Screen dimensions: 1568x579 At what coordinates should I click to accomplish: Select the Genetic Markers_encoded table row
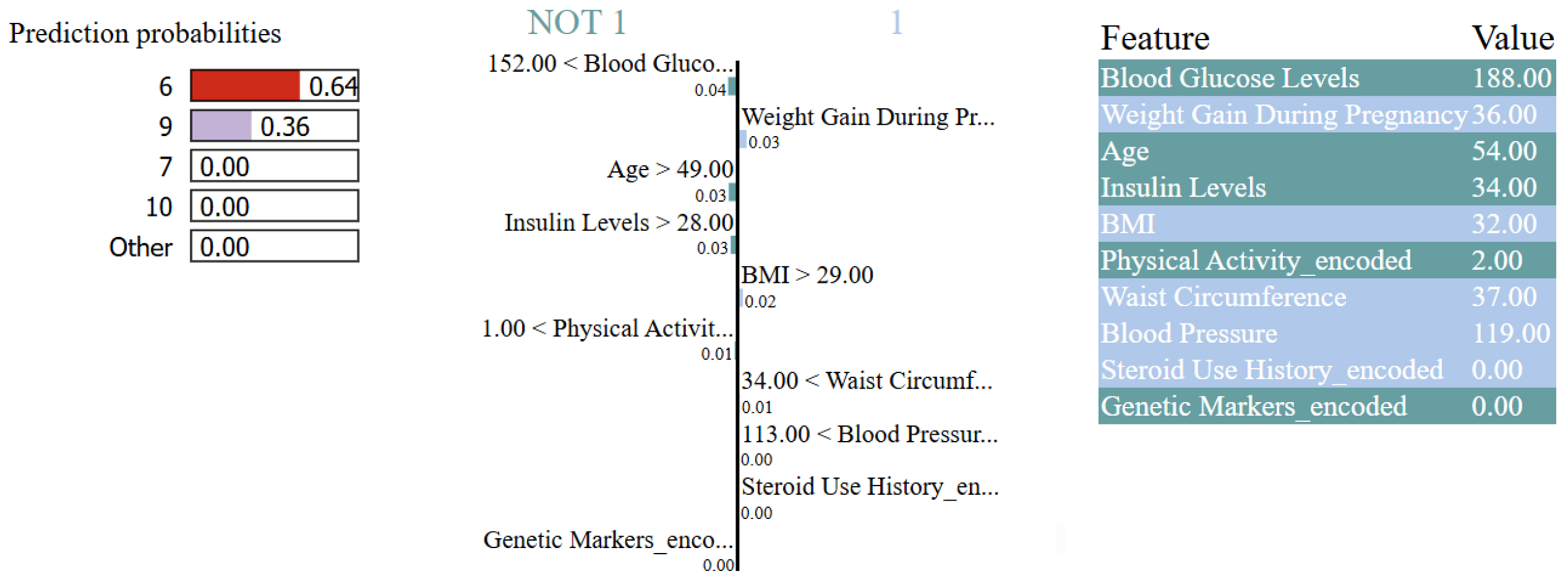1326,406
